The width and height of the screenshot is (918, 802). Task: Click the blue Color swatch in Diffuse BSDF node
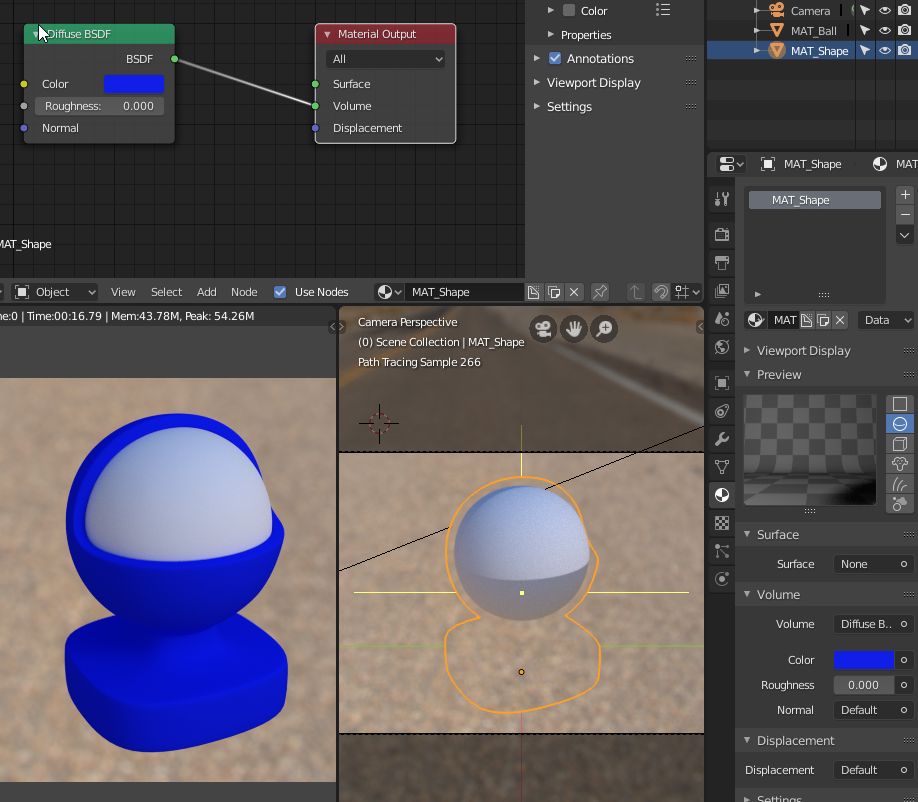[133, 84]
